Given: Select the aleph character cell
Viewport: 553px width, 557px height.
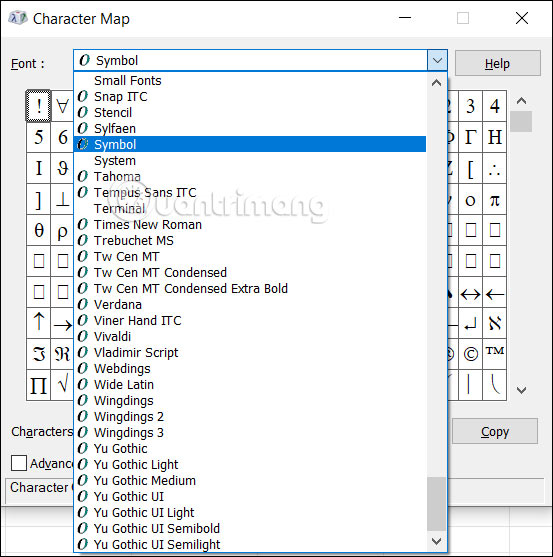Looking at the screenshot, I should (494, 323).
